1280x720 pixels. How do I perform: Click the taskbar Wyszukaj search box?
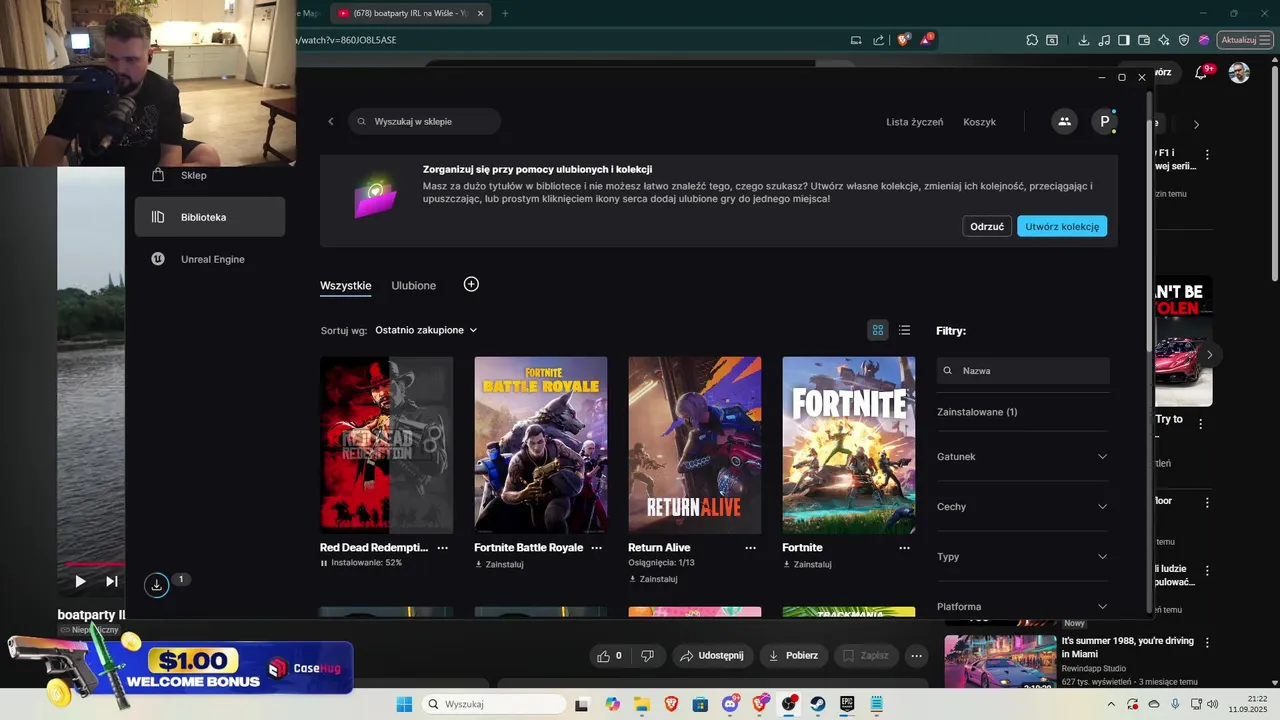494,704
